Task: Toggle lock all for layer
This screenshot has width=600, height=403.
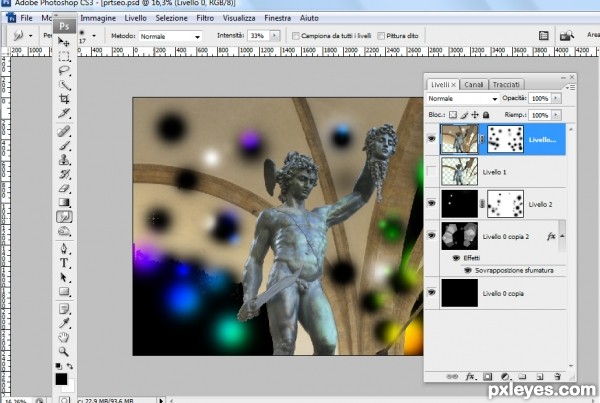Action: [486, 115]
